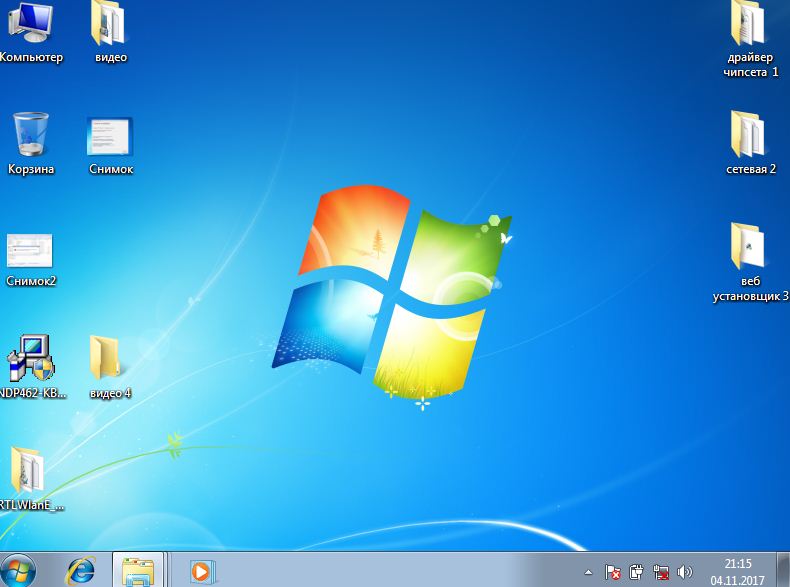790x587 pixels.
Task: Select the видео folder on desktop
Action: (110, 24)
